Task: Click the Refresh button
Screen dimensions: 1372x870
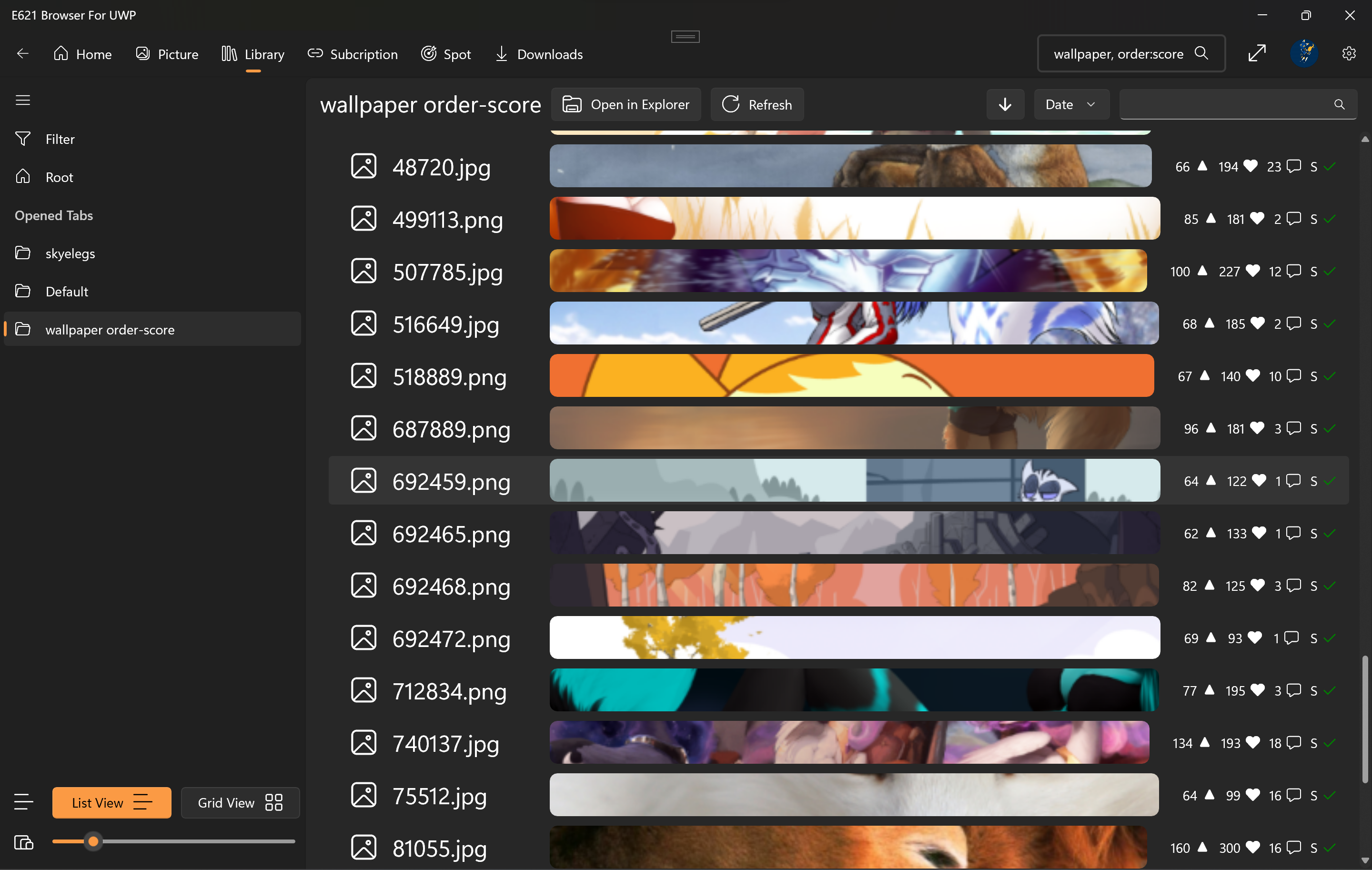Action: click(x=757, y=105)
